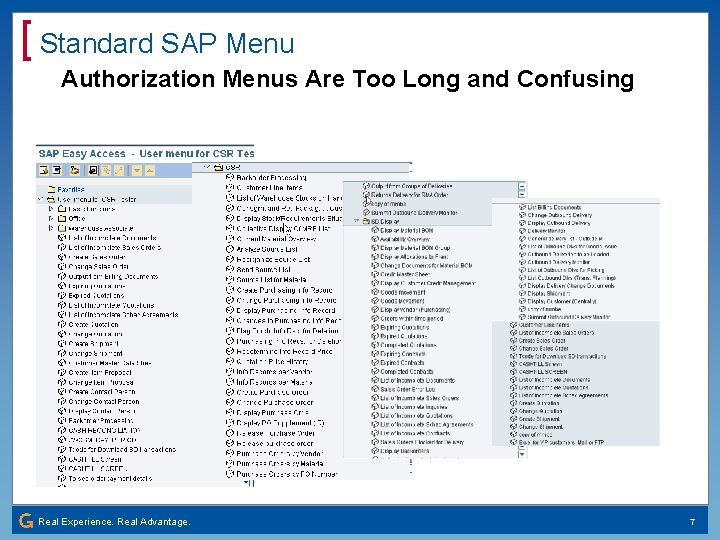The image size is (720, 540).
Task: Open Summit Outbound Delivery Monitor above SD Display
Action: click(414, 213)
